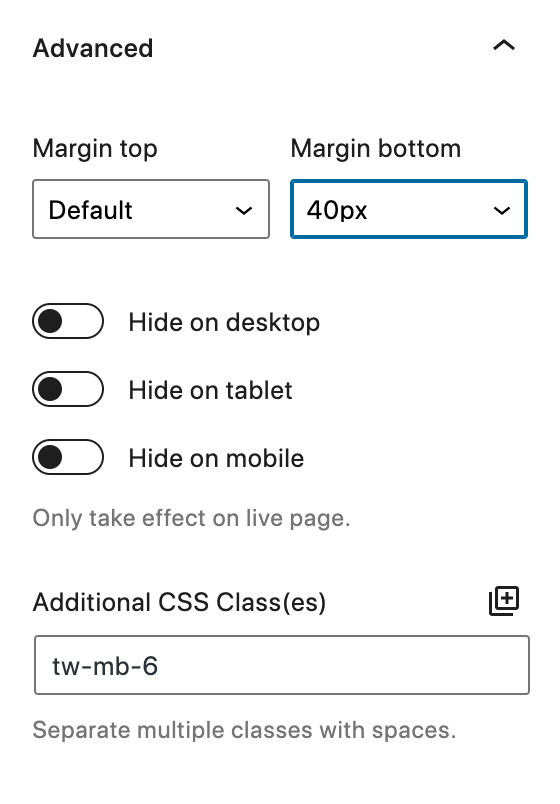Click the Only take effect on live page note
The height and width of the screenshot is (804, 560).
click(191, 518)
